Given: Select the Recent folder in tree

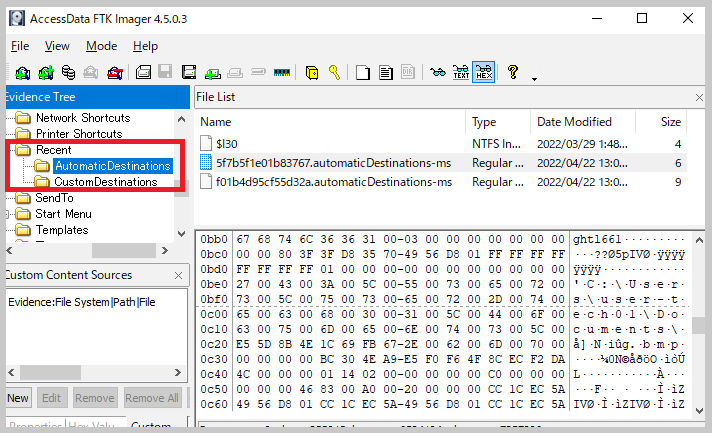Looking at the screenshot, I should [x=54, y=150].
